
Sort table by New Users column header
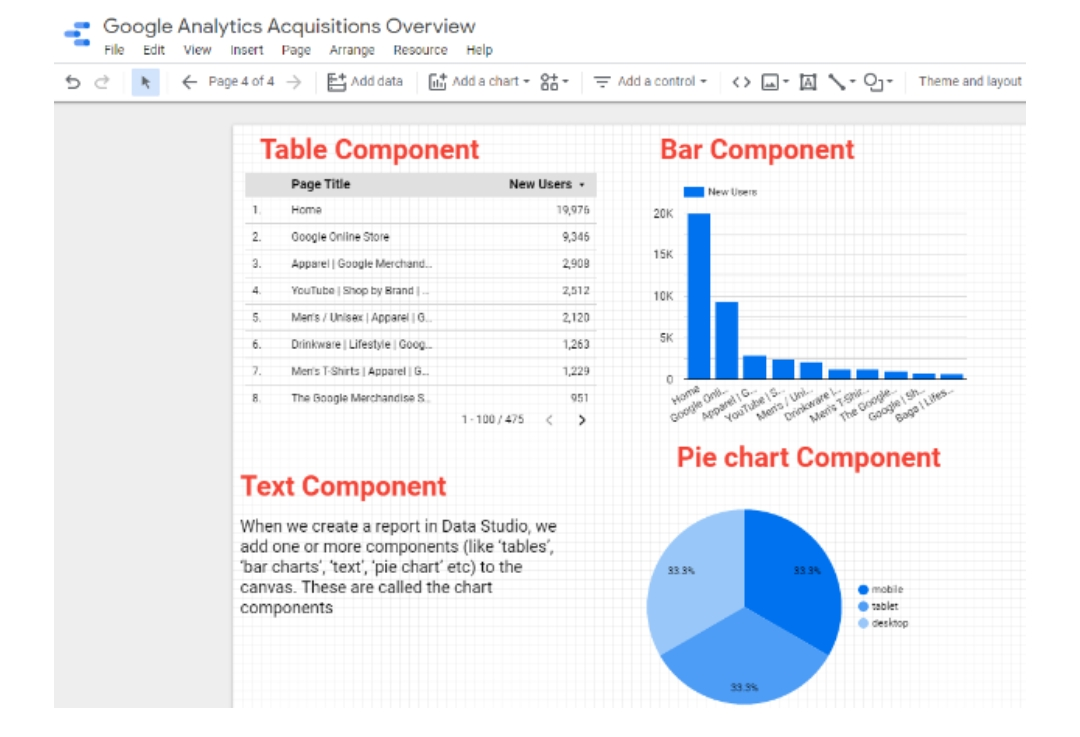coord(546,184)
